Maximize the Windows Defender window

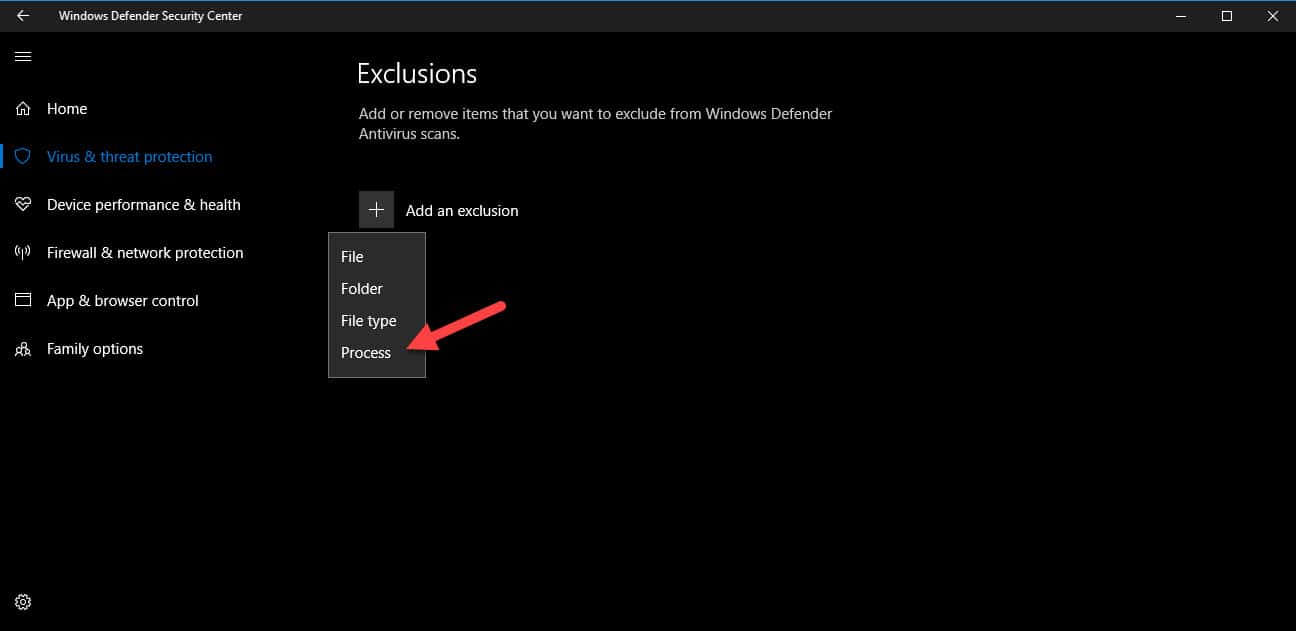click(x=1227, y=16)
